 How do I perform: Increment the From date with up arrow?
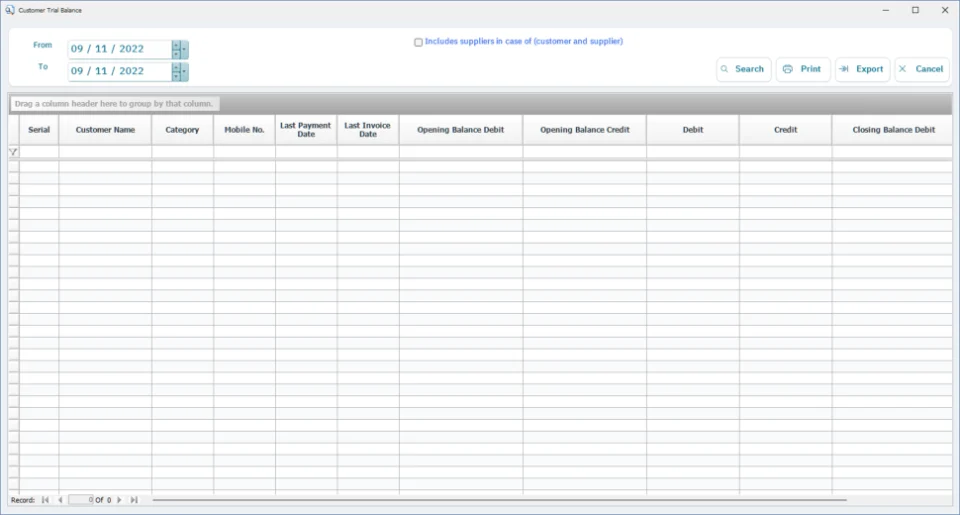(x=176, y=45)
